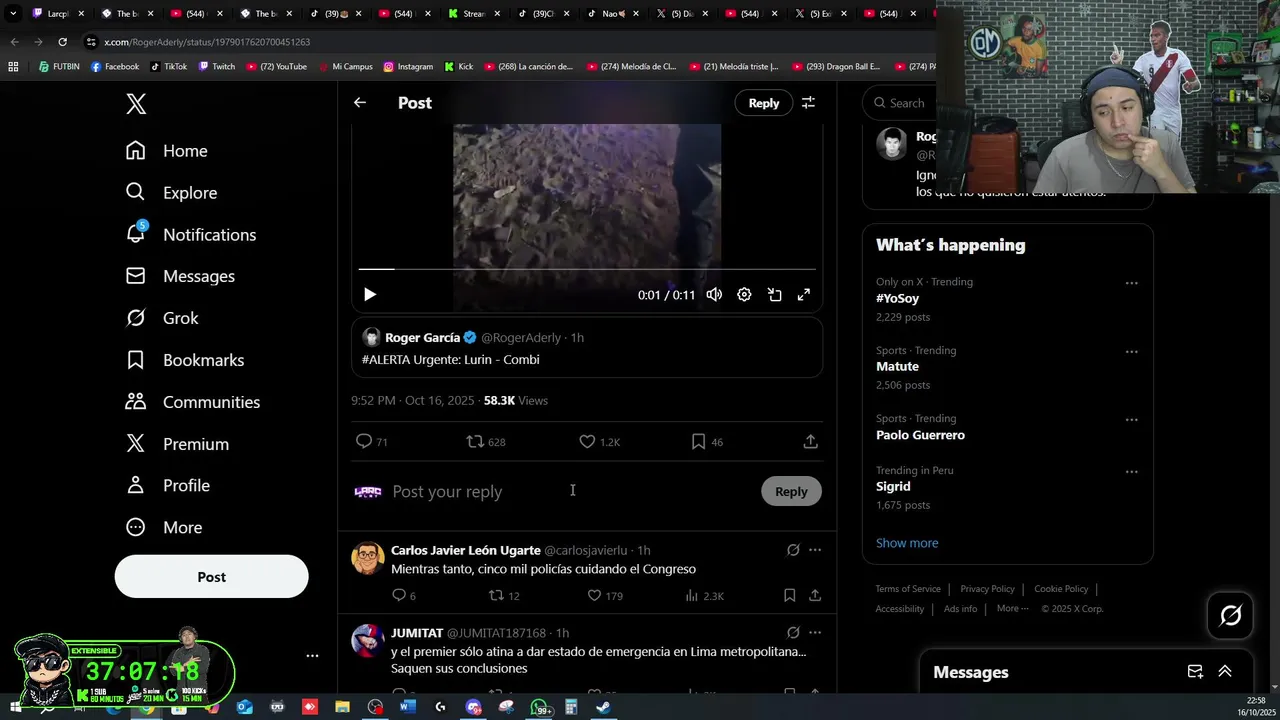Click the large white Post button
The width and height of the screenshot is (1280, 720).
[x=211, y=577]
